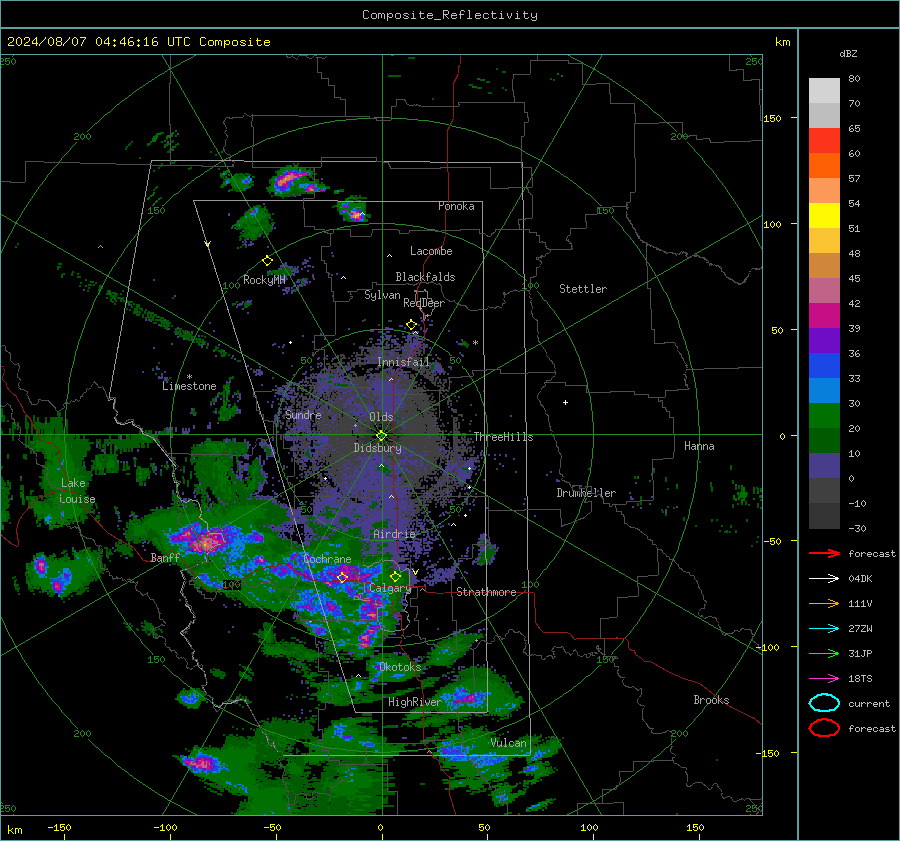Click the Drumheller label
This screenshot has width=900, height=841.
[x=586, y=493]
